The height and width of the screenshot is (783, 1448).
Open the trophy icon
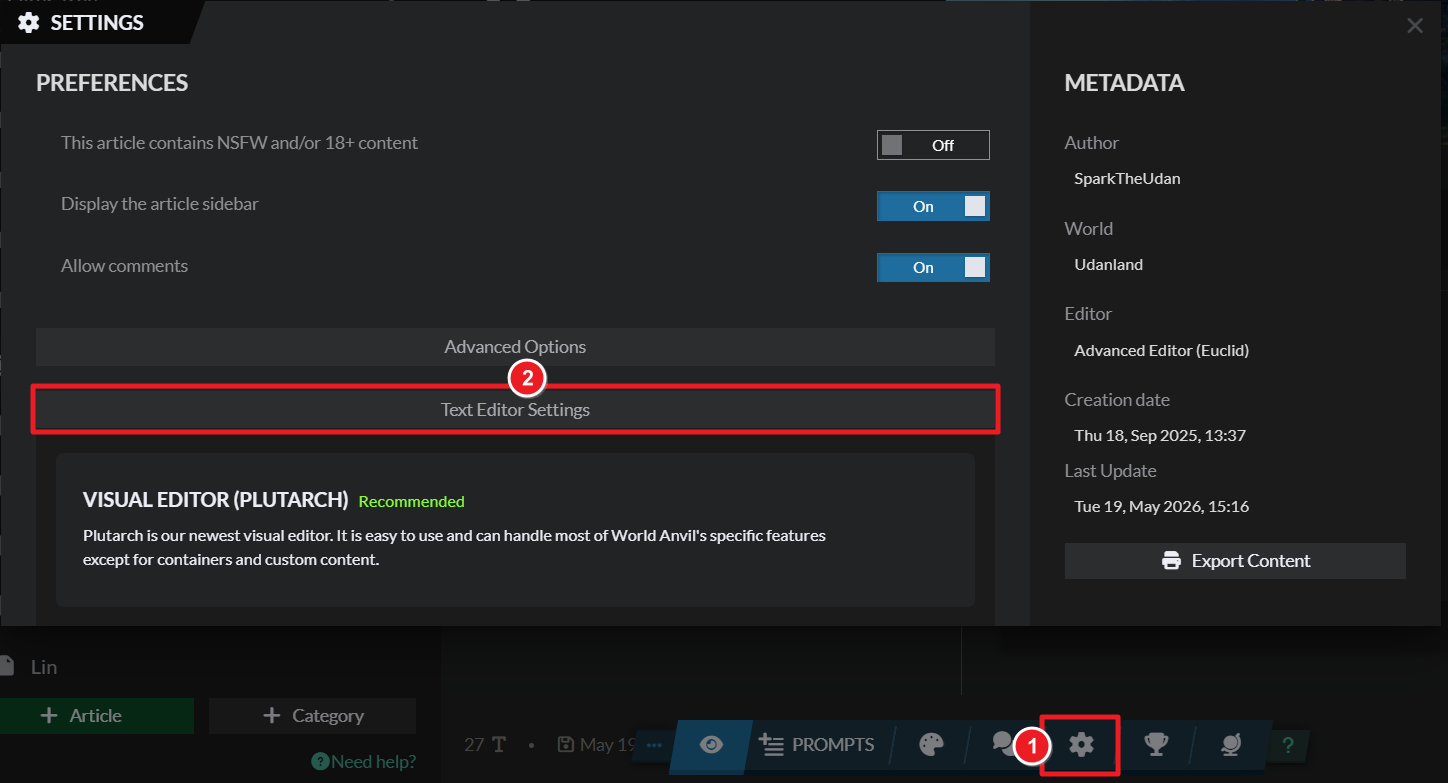1156,744
